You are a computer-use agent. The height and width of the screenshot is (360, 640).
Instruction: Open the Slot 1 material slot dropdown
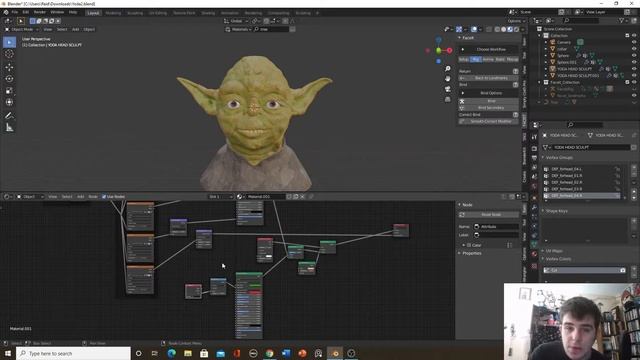coord(221,197)
